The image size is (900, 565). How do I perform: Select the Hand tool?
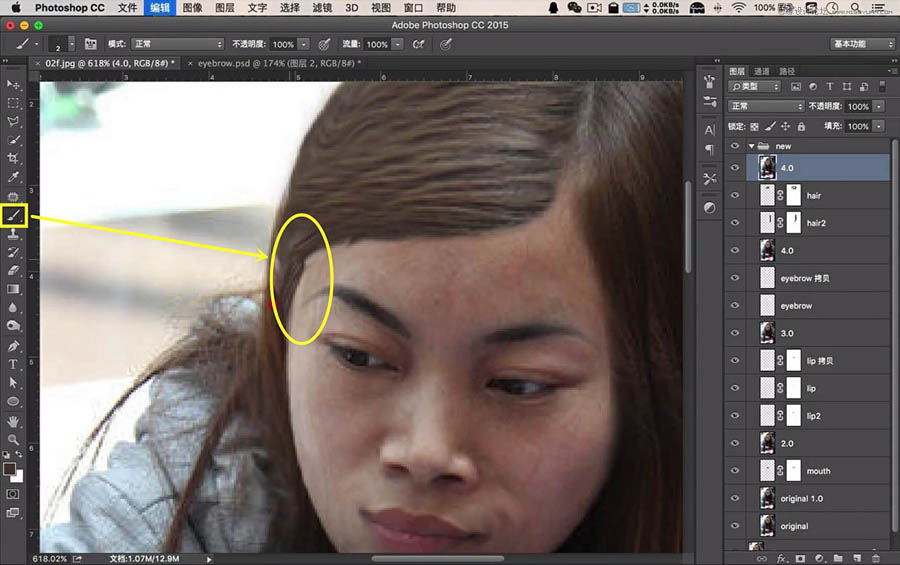pyautogui.click(x=13, y=421)
